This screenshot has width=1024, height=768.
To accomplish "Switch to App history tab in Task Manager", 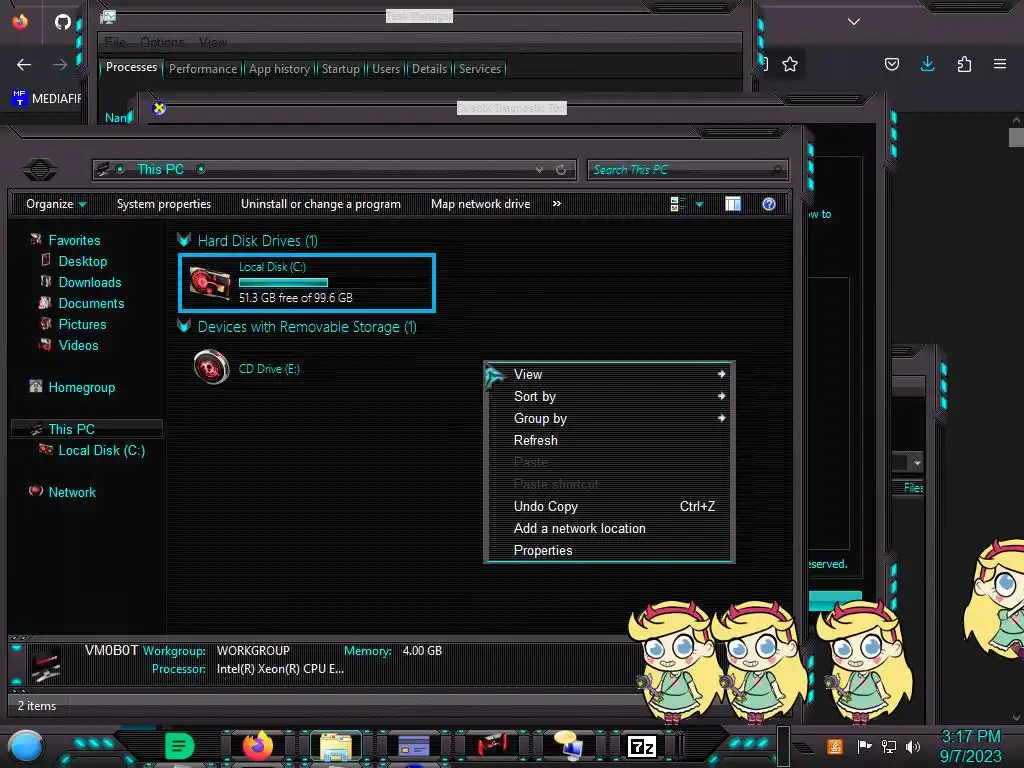I will pyautogui.click(x=280, y=69).
